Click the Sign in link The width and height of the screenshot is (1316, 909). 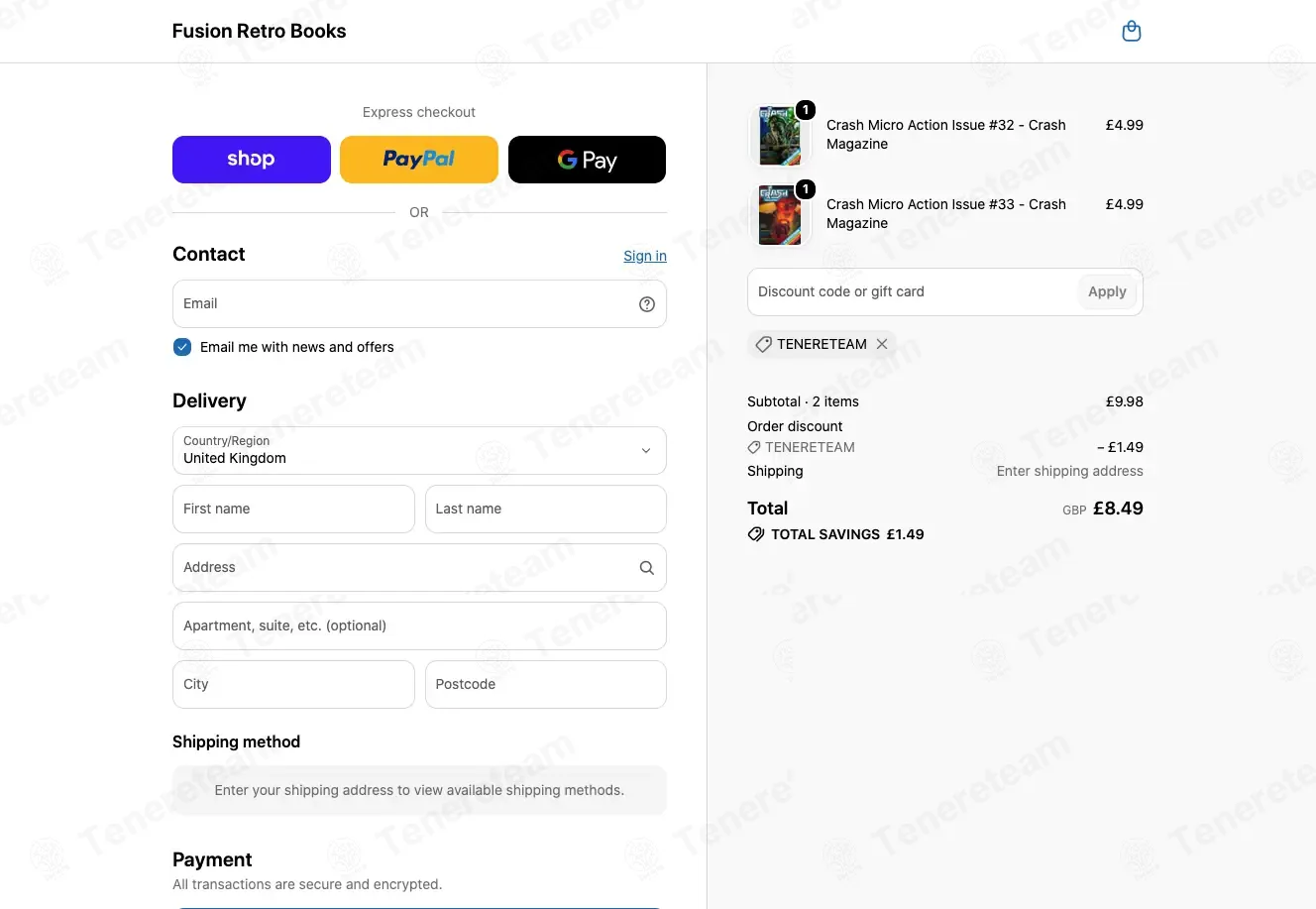645,256
